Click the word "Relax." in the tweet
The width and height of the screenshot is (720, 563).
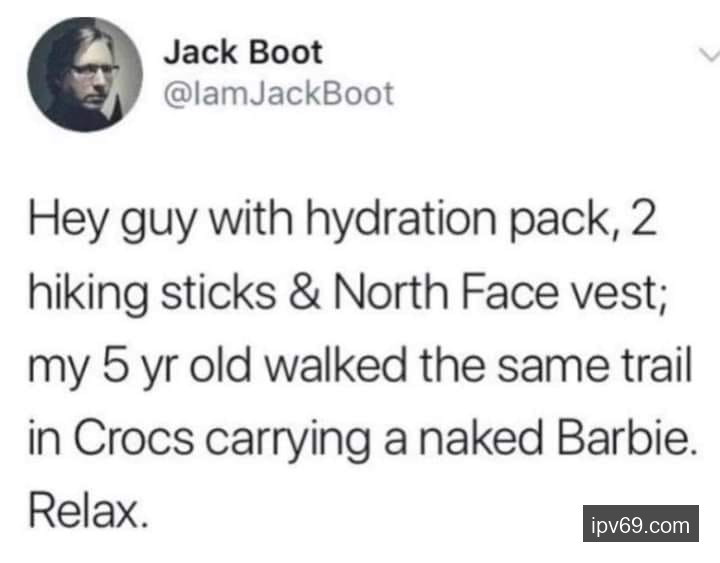[x=89, y=511]
